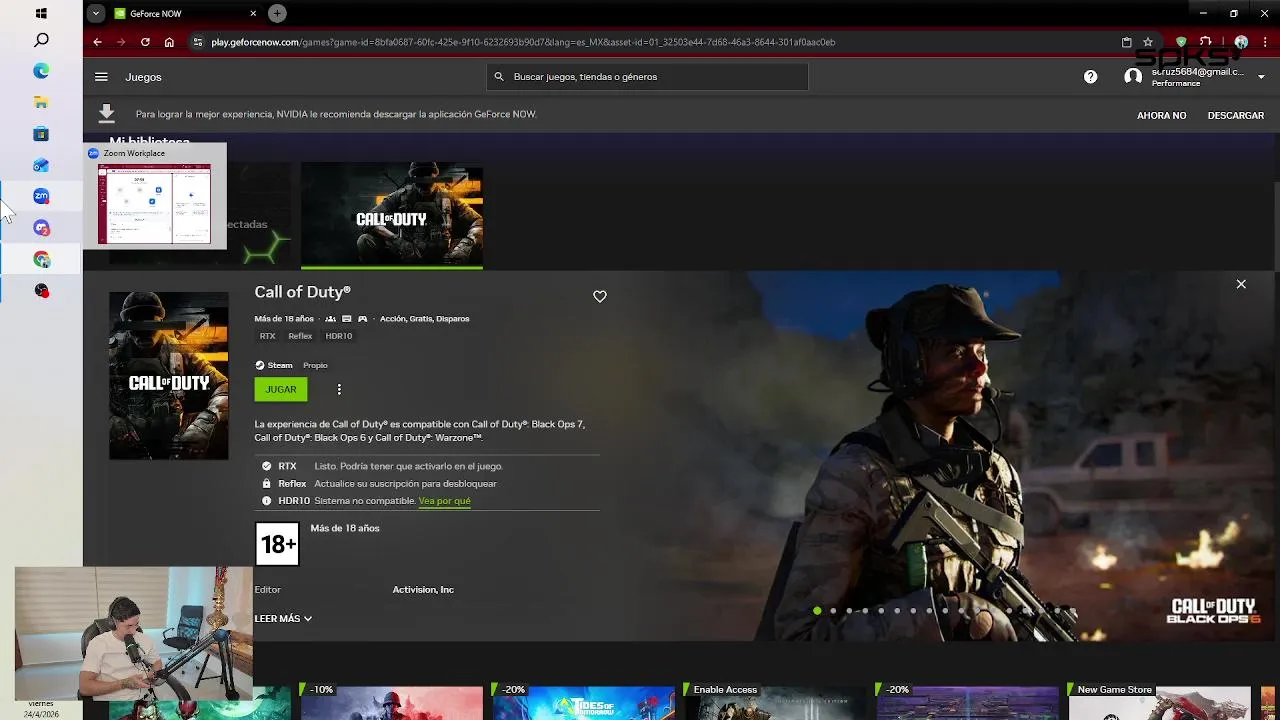Open Discord from the taskbar
1280x720 pixels.
41,228
